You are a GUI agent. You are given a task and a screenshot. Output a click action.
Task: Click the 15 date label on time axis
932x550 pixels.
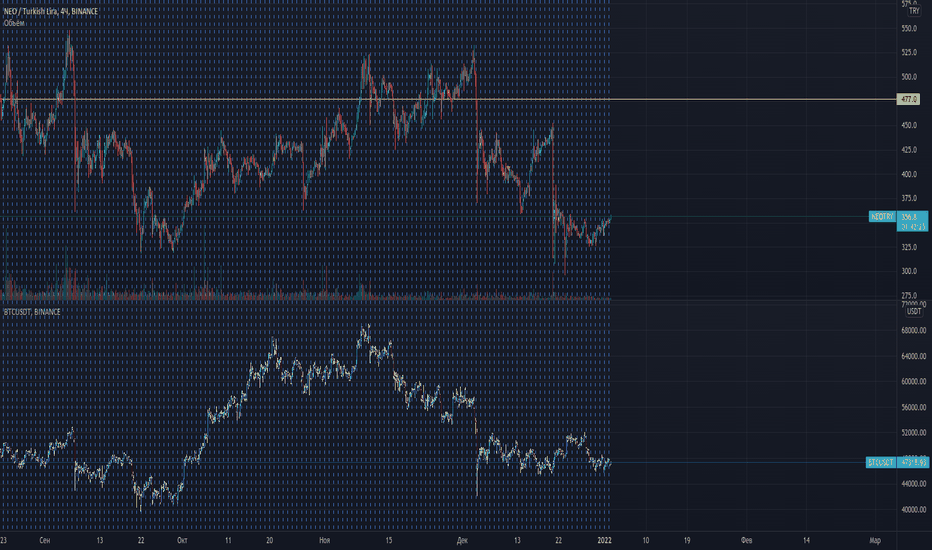click(x=389, y=540)
